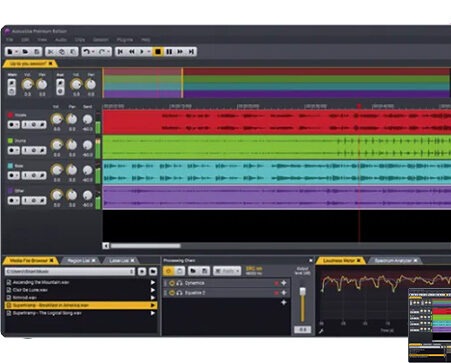This screenshot has height=363, width=451.
Task: Toggle the Main channel upper button
Action: tap(12, 83)
